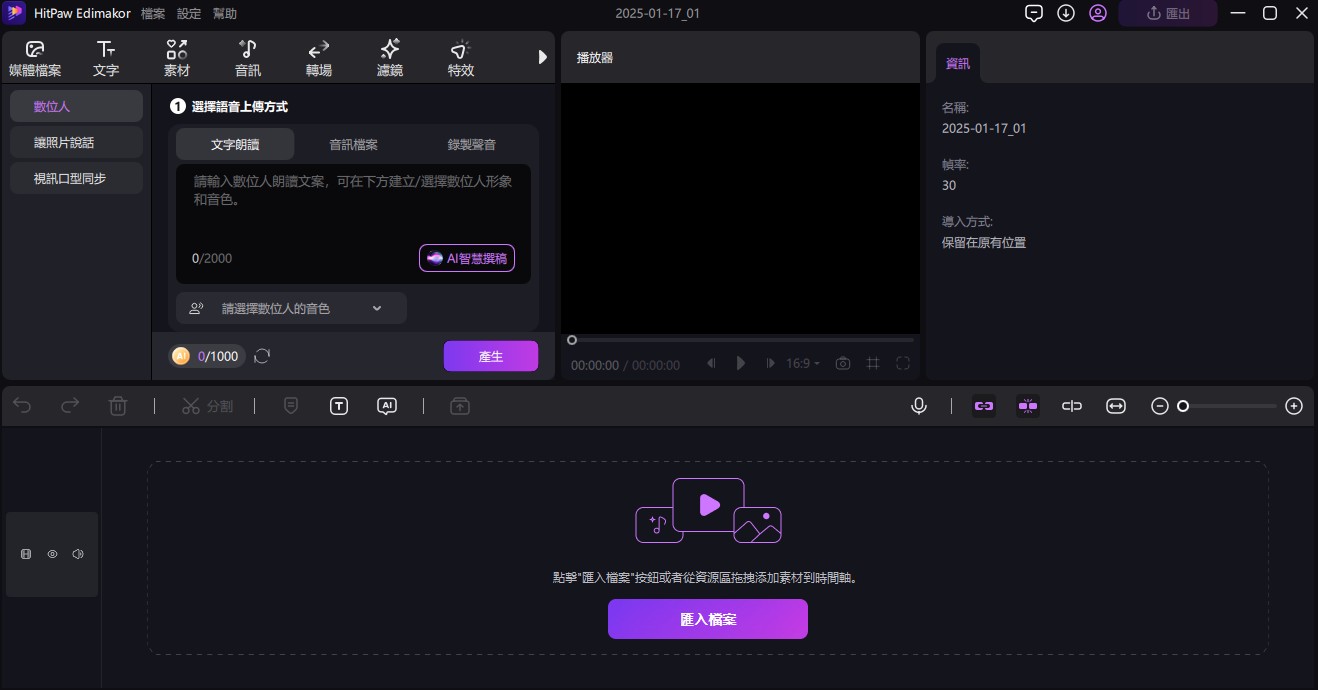This screenshot has height=690, width=1318.
Task: Click the media placeholder illustration in timeline
Action: pos(708,511)
